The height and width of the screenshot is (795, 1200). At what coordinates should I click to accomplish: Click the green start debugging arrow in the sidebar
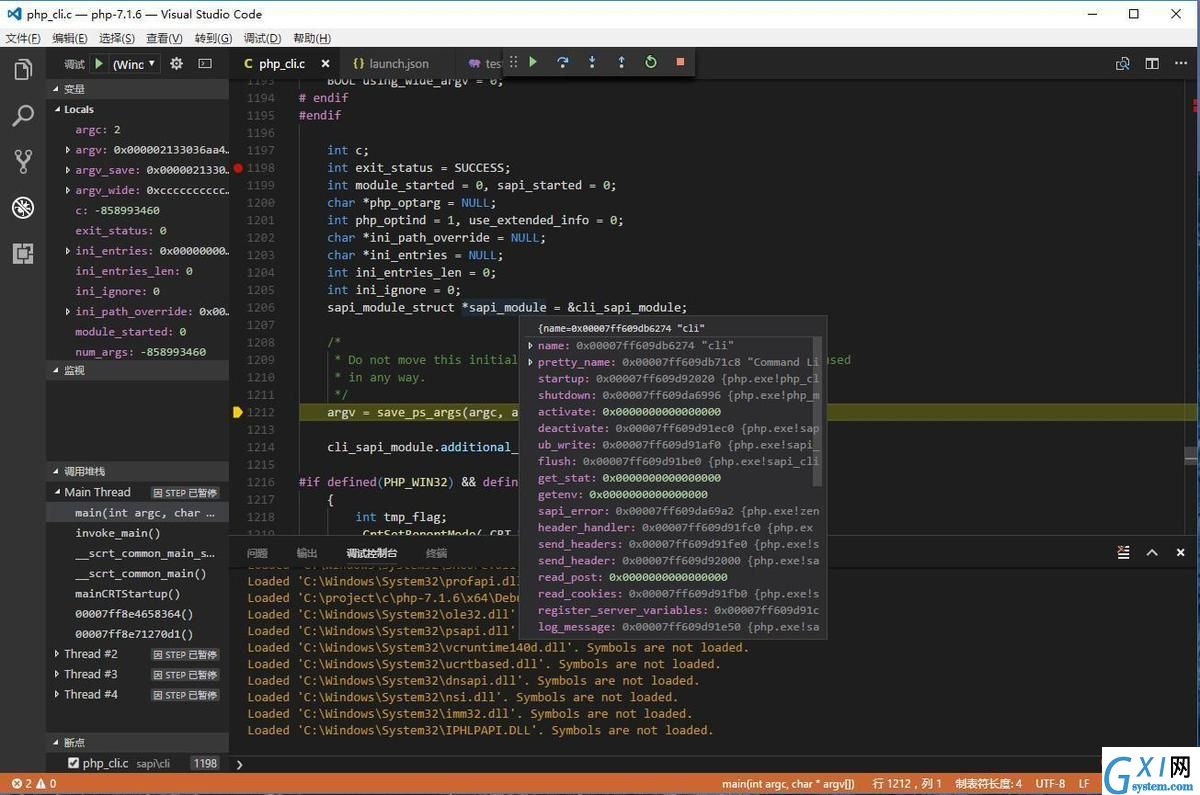coord(99,63)
